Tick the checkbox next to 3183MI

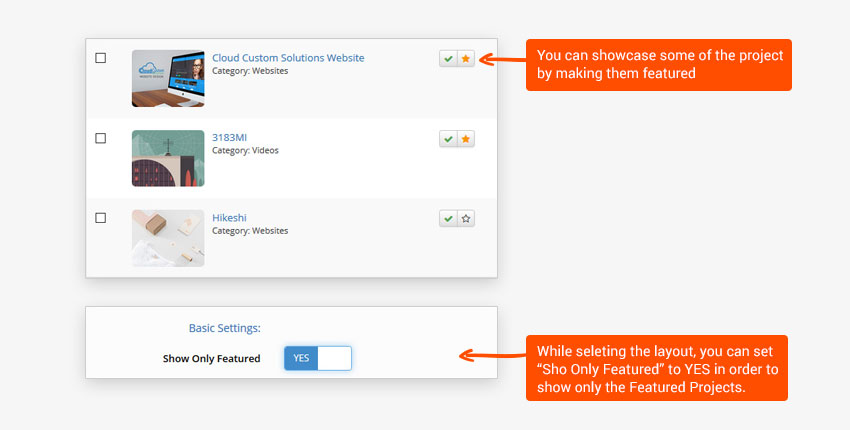[100, 138]
